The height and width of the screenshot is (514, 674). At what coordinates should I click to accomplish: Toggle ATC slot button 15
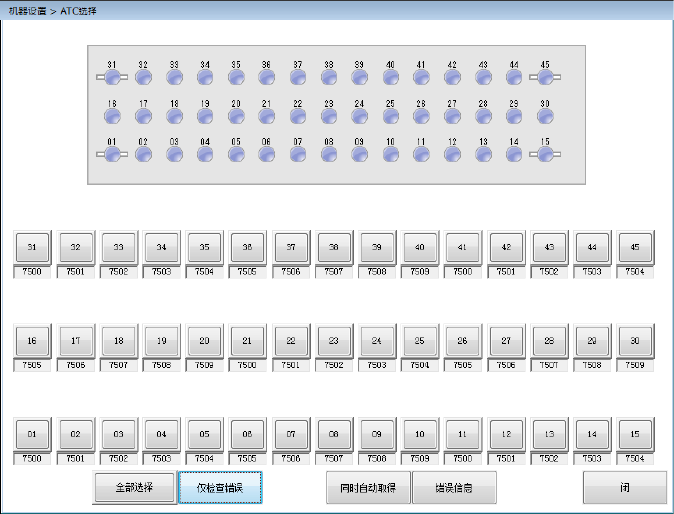coord(635,434)
